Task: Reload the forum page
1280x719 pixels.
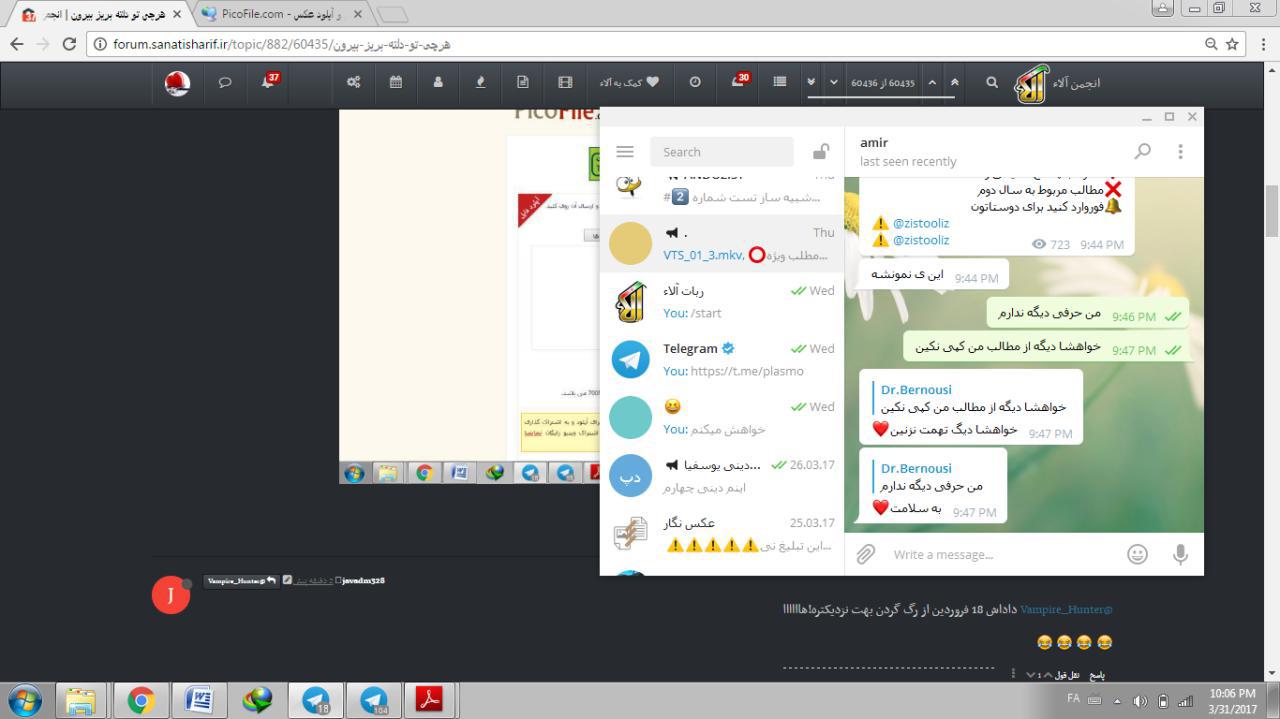Action: (69, 44)
